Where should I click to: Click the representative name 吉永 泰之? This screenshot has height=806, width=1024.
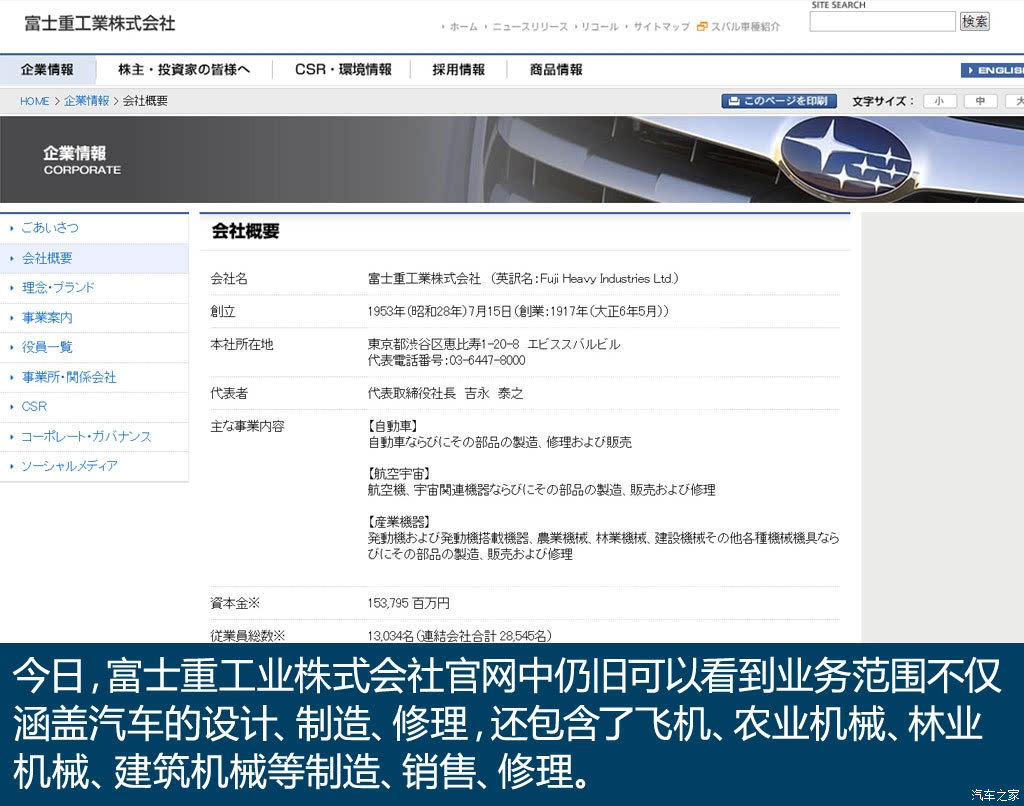coord(494,393)
